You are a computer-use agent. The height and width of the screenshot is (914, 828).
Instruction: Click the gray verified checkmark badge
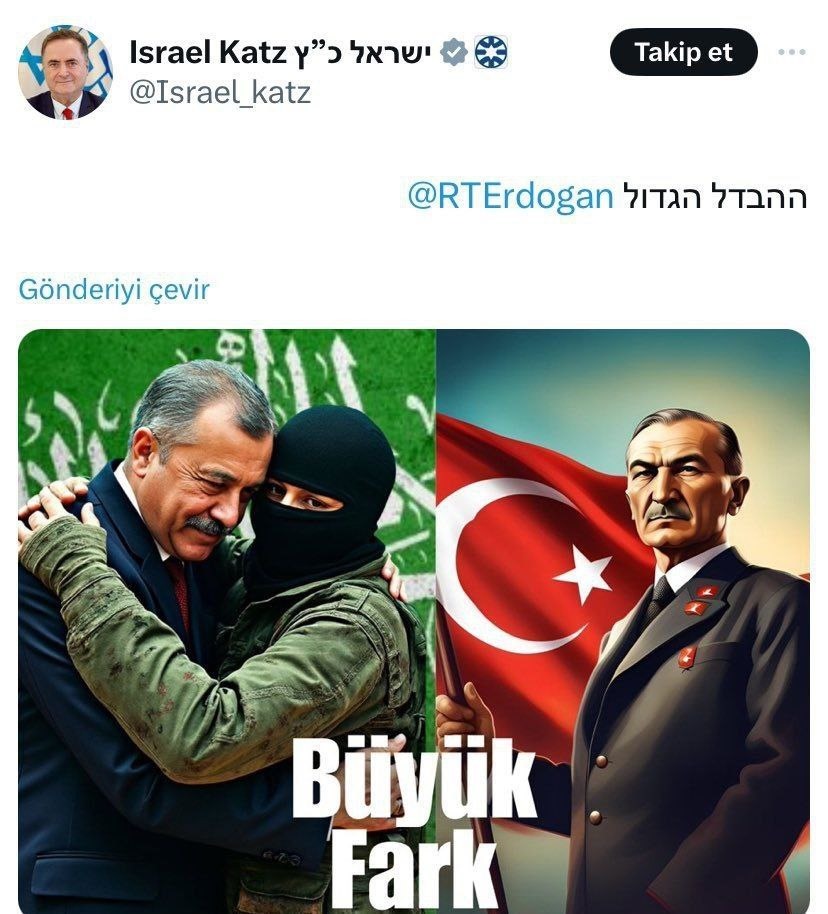(x=454, y=52)
